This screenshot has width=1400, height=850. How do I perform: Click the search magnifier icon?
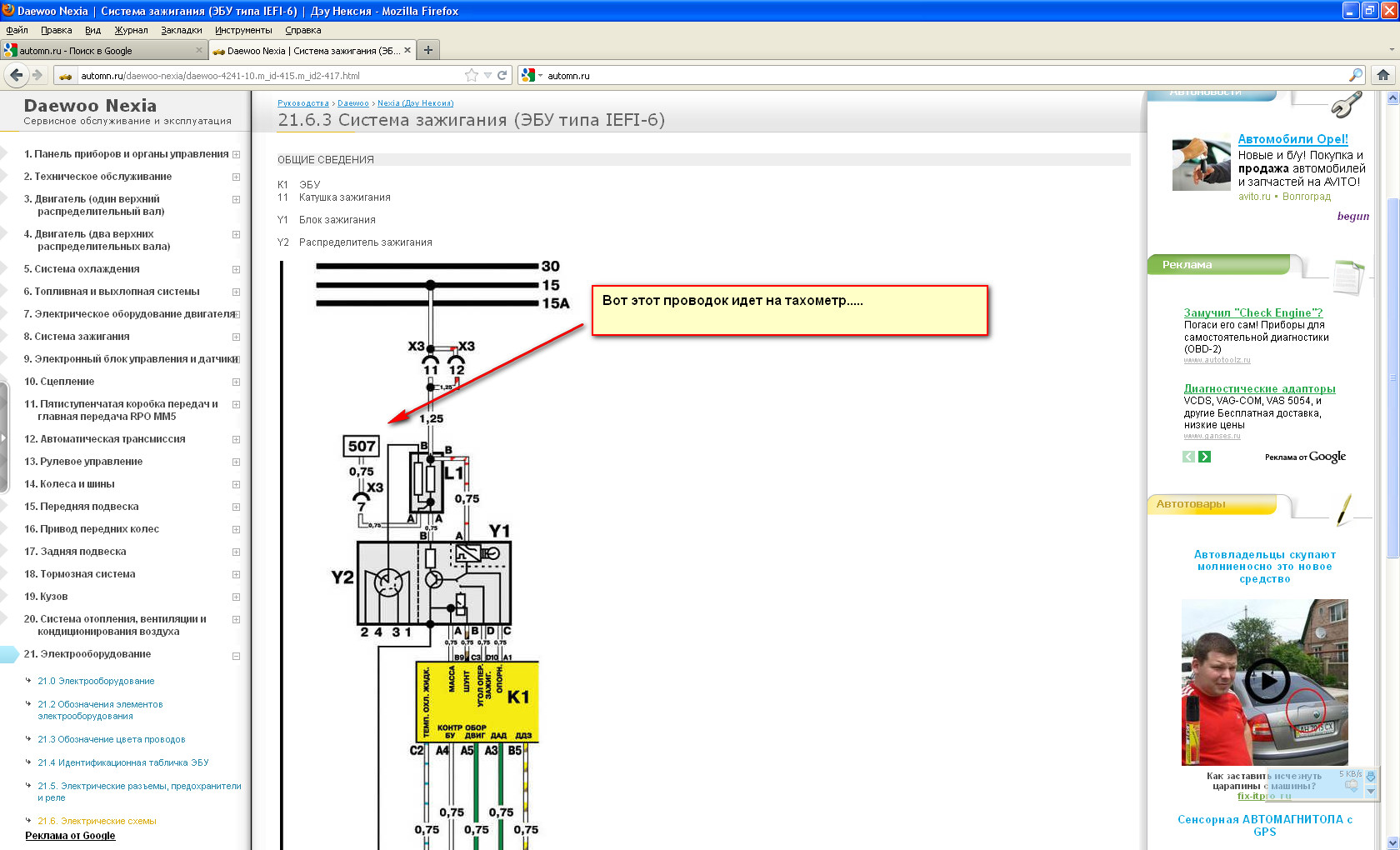1356,75
